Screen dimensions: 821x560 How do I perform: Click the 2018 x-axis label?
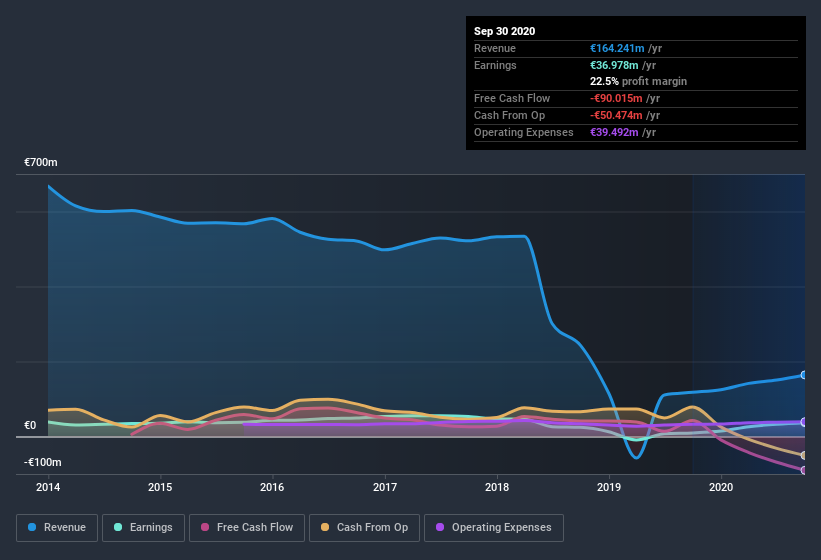(x=497, y=487)
